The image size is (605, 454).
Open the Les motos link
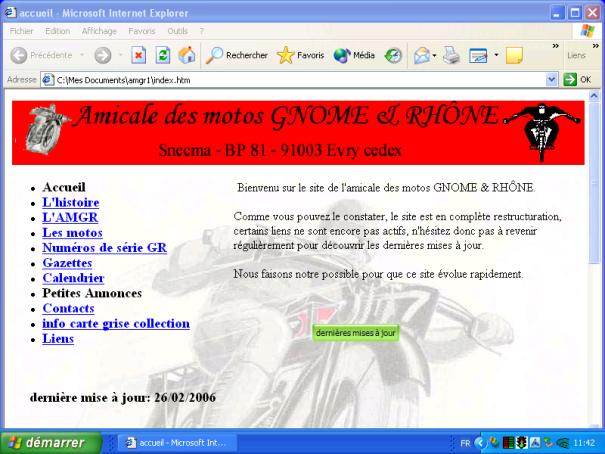point(73,233)
